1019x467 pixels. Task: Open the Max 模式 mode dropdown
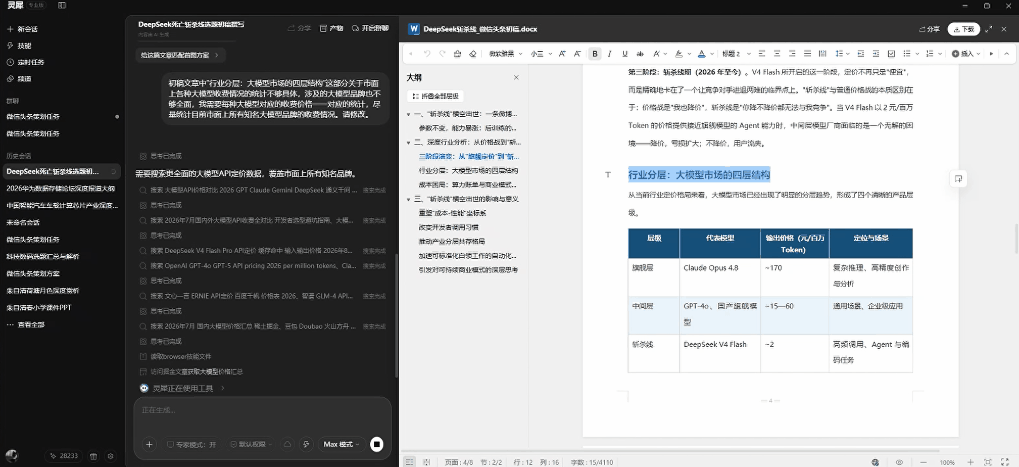(x=341, y=444)
